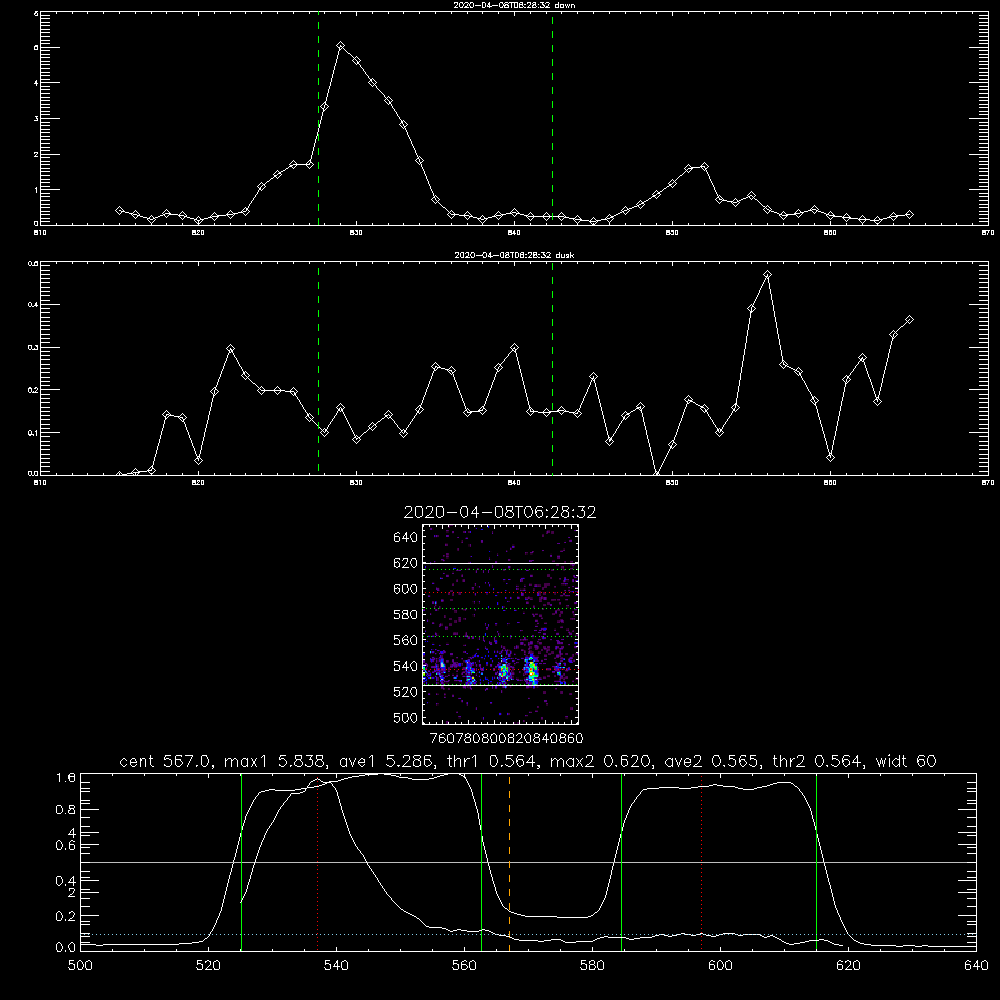
Task: Click the heatmap y-axis label 640
Action: [406, 538]
